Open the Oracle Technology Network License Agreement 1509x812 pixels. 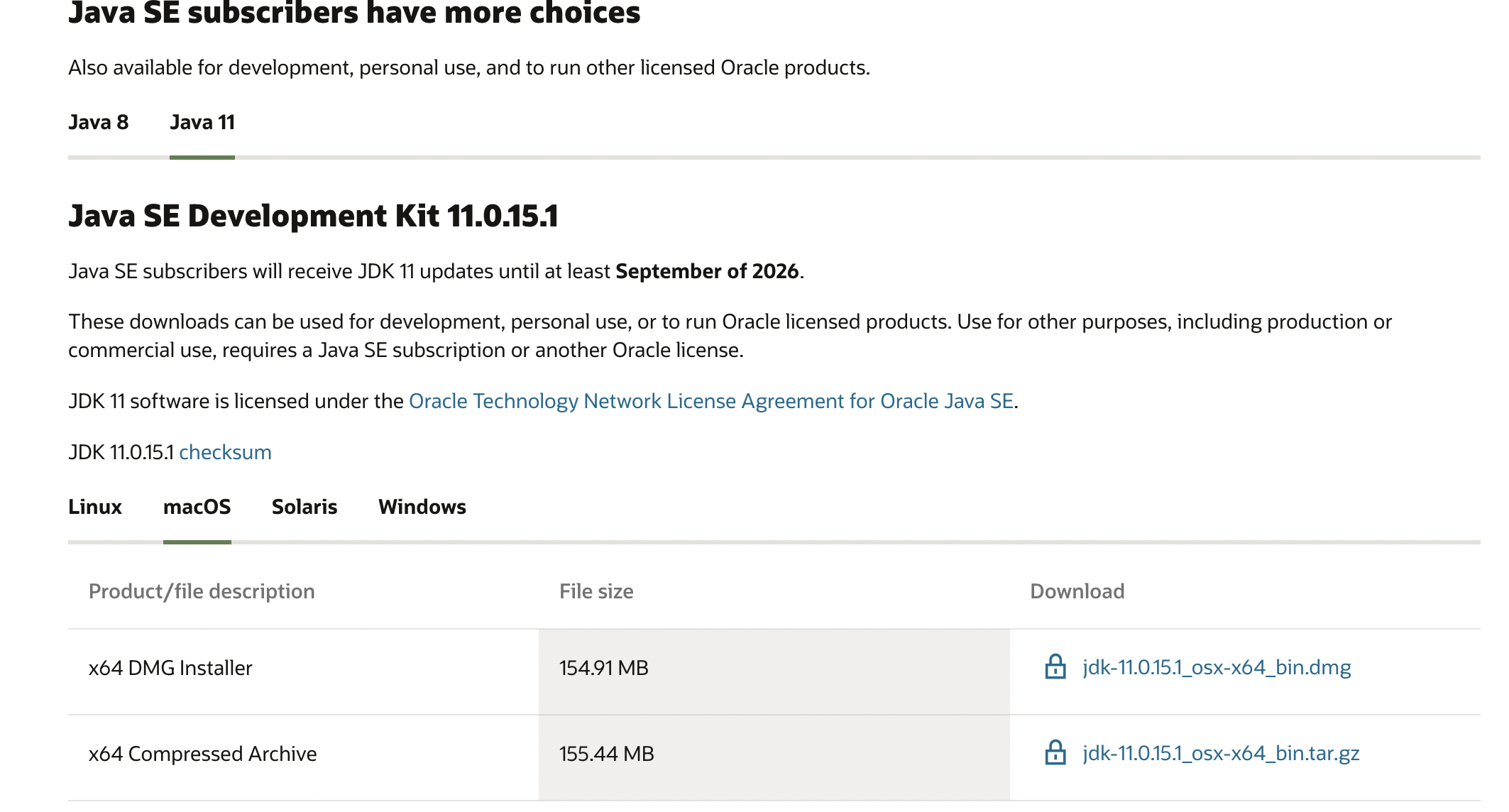tap(710, 401)
